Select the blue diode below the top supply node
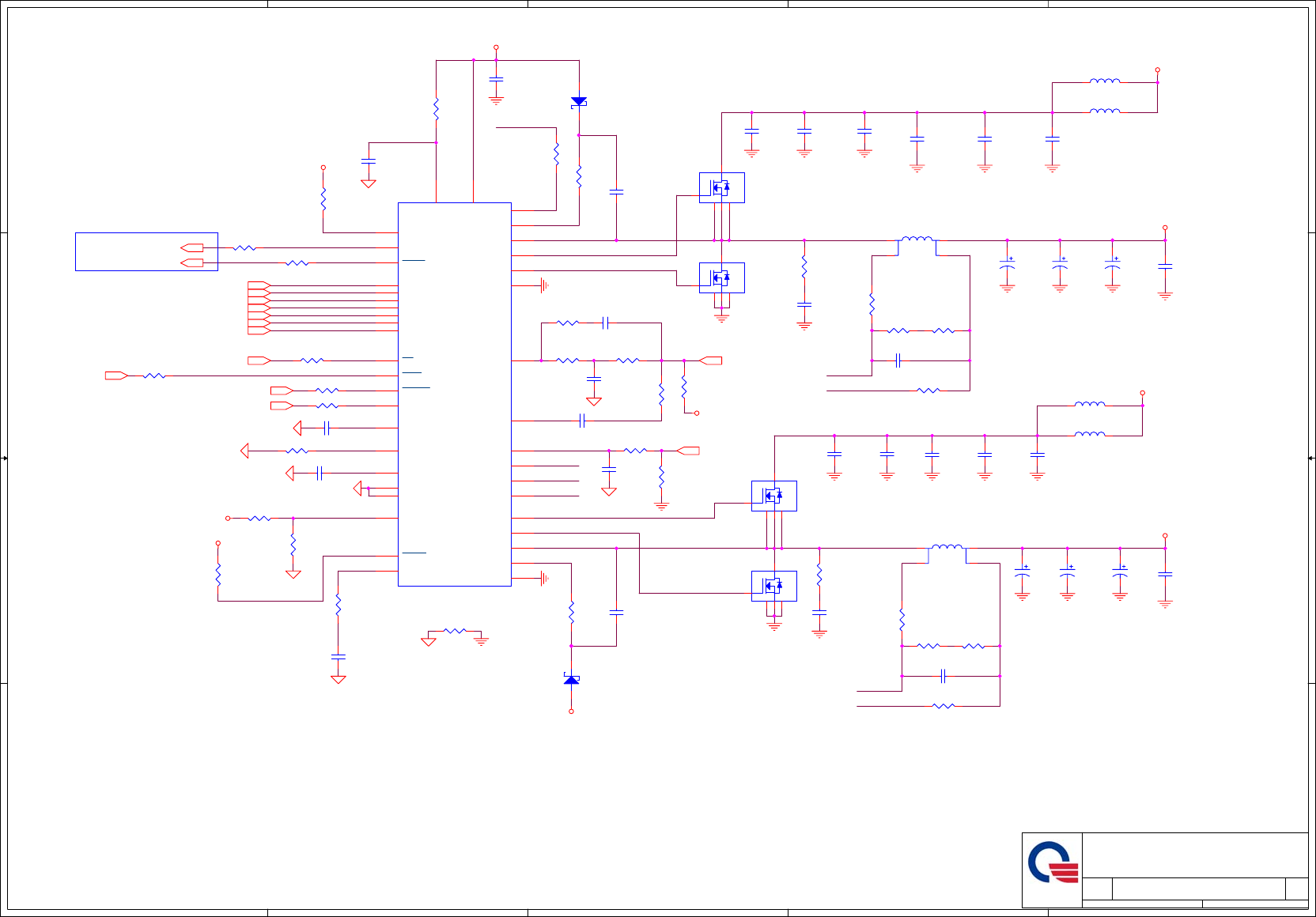1316x917 pixels. (579, 102)
